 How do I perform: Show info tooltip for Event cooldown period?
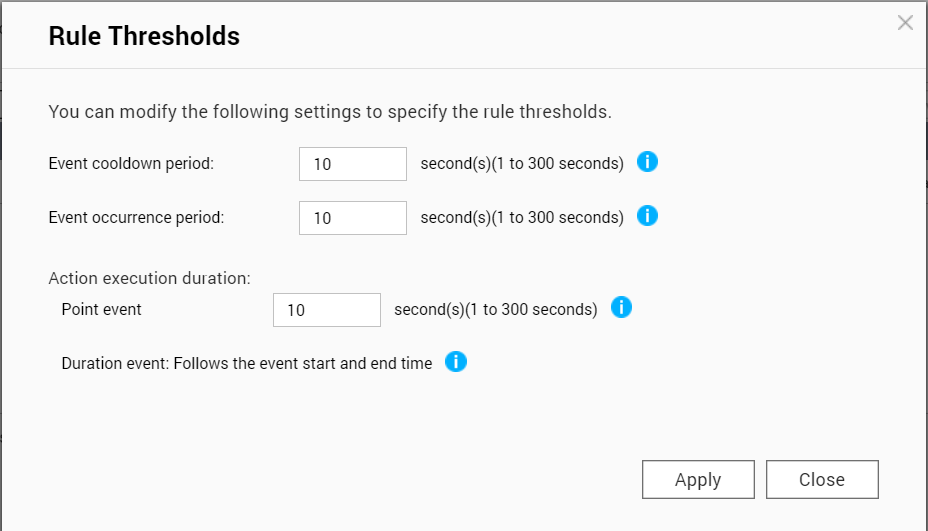(x=647, y=162)
